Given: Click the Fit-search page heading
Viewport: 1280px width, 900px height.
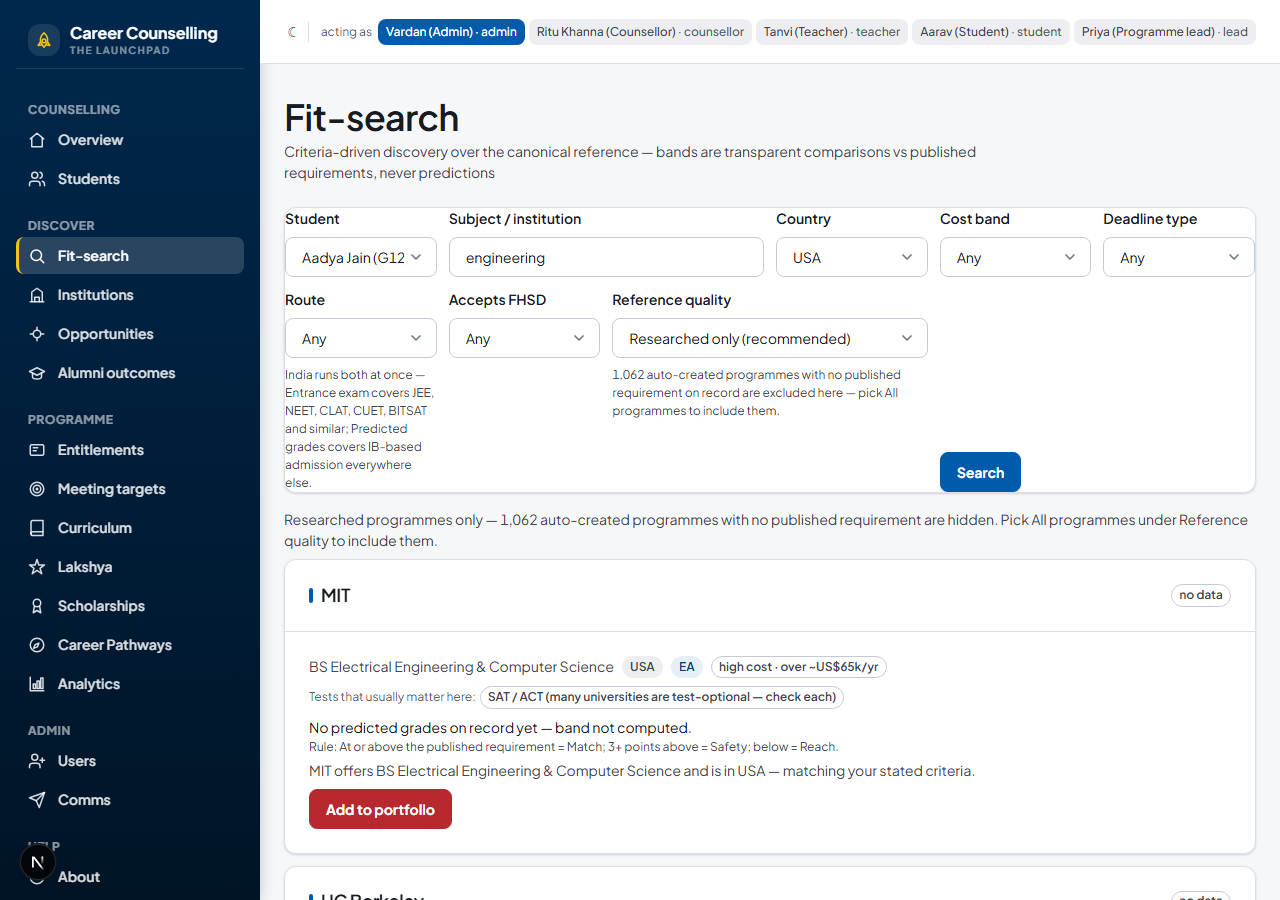Looking at the screenshot, I should (x=372, y=118).
